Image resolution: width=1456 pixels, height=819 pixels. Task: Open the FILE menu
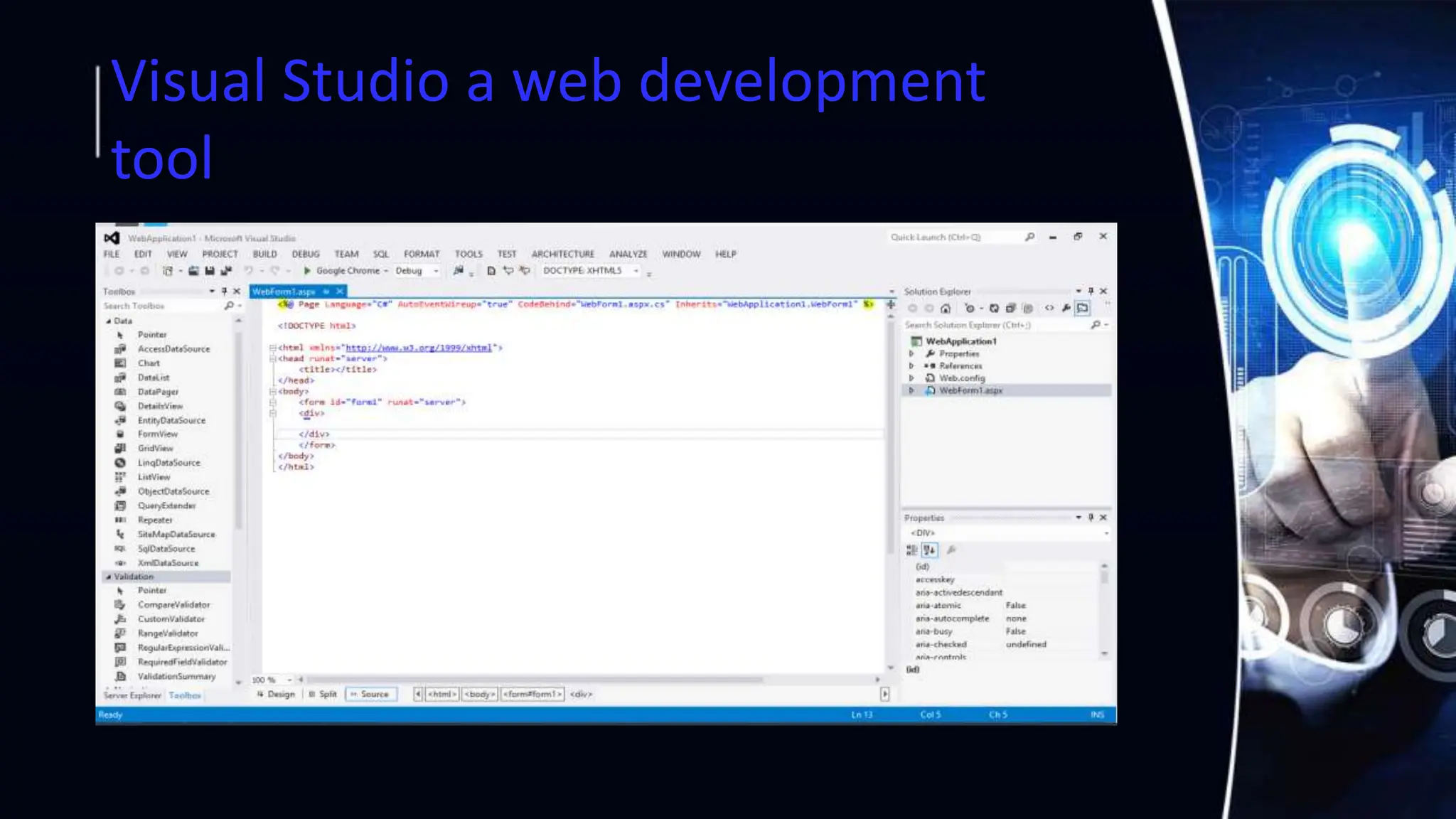pyautogui.click(x=112, y=255)
